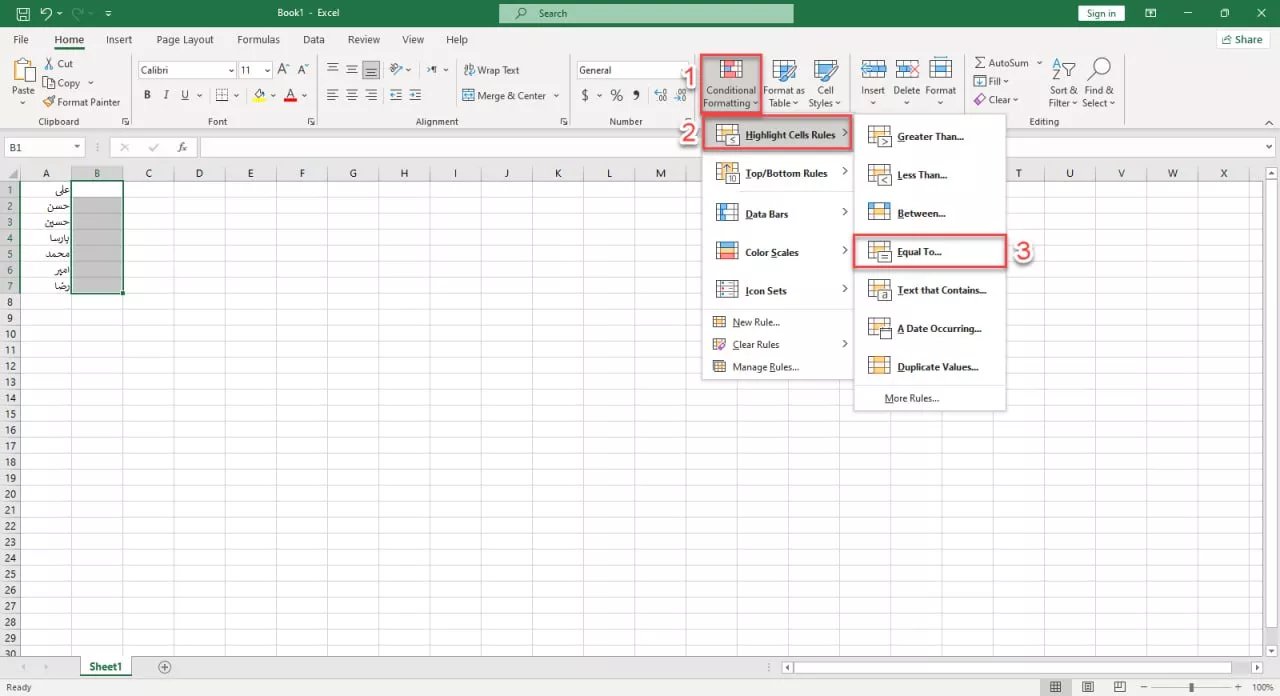Select Text that Contains... rule

(x=929, y=290)
